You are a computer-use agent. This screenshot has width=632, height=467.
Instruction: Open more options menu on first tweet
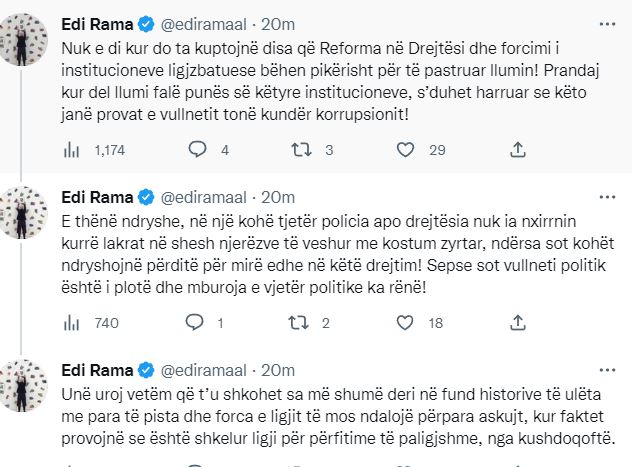pos(598,20)
